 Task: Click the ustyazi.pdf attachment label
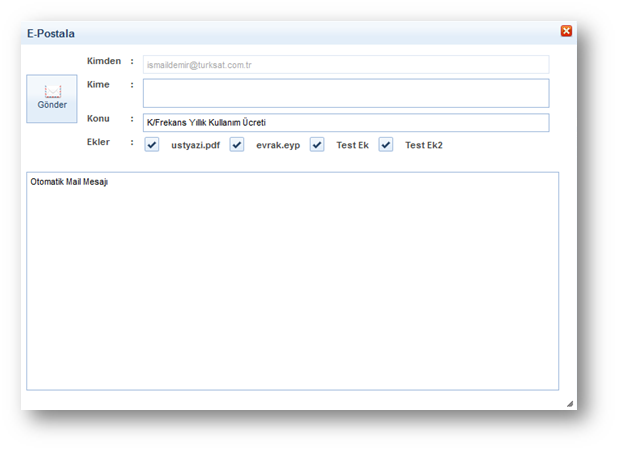195,145
